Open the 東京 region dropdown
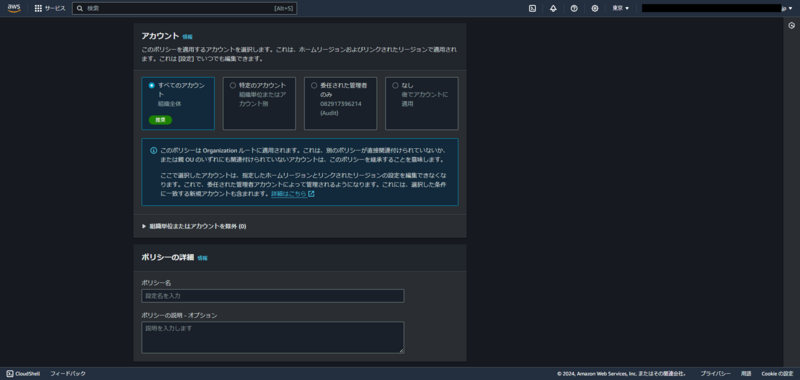 (x=621, y=9)
